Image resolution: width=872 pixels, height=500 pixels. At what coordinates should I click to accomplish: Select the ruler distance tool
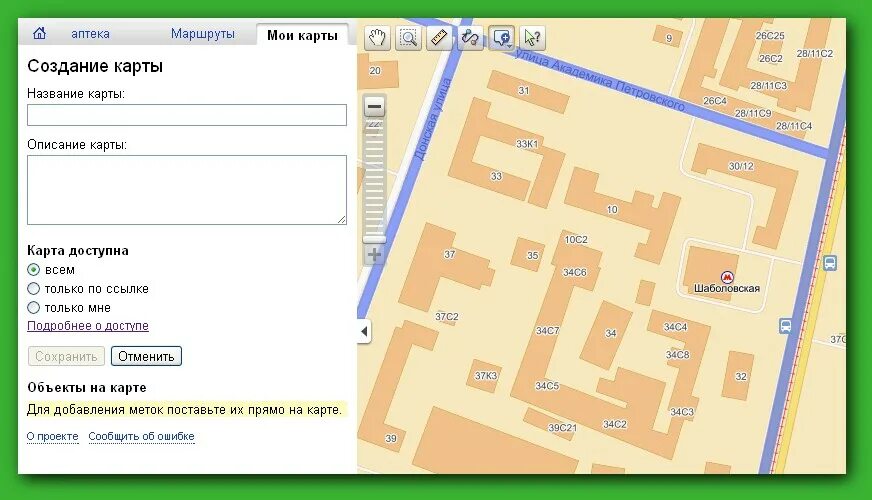pos(439,37)
